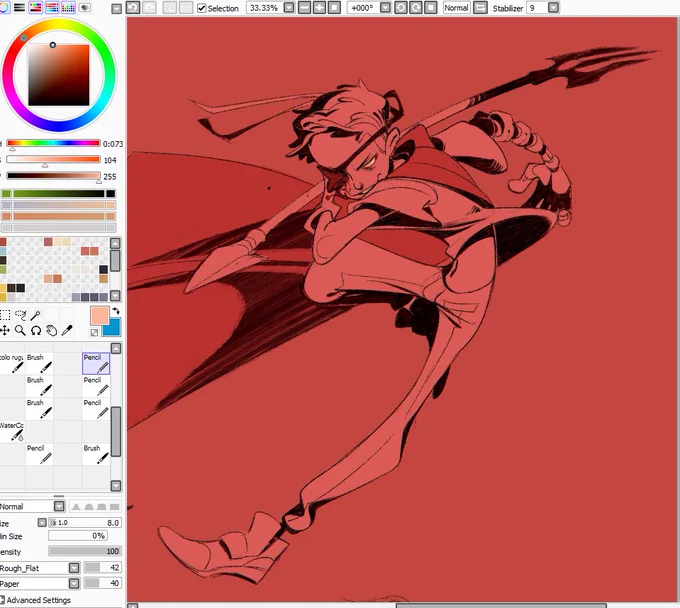
Task: Select the zoom magnifier tool
Action: pos(20,330)
